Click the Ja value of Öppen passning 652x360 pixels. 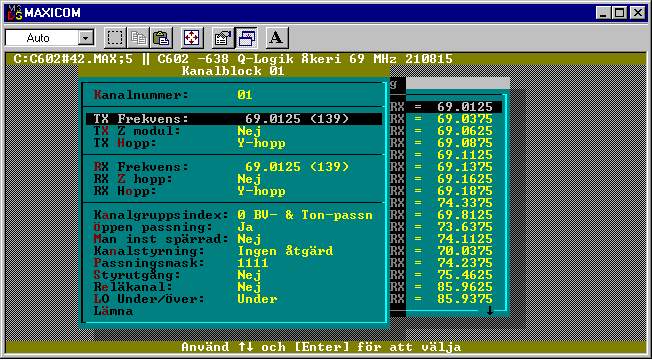point(245,227)
